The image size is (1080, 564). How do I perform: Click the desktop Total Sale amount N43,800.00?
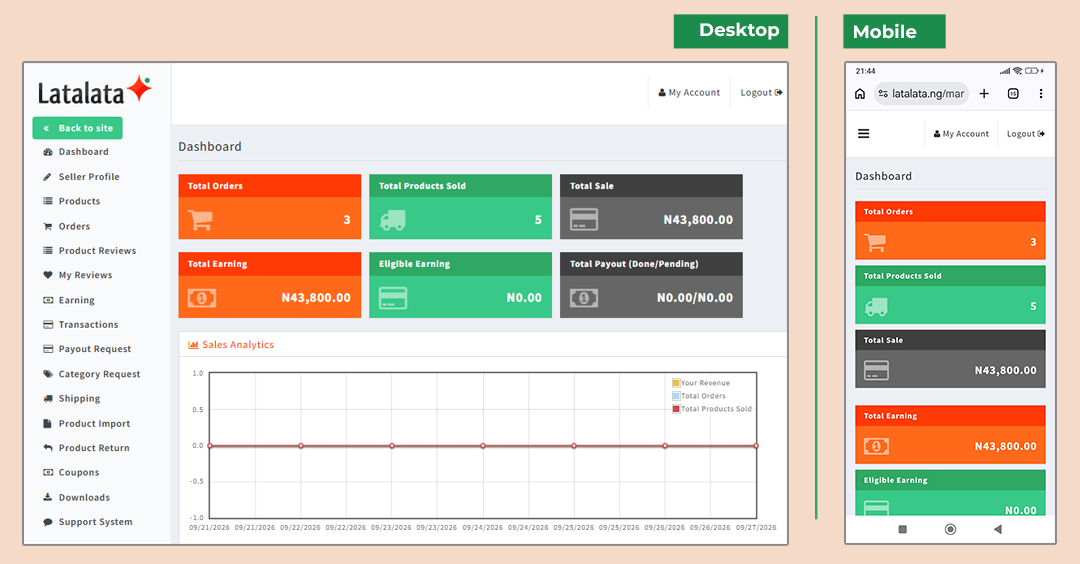(x=698, y=220)
